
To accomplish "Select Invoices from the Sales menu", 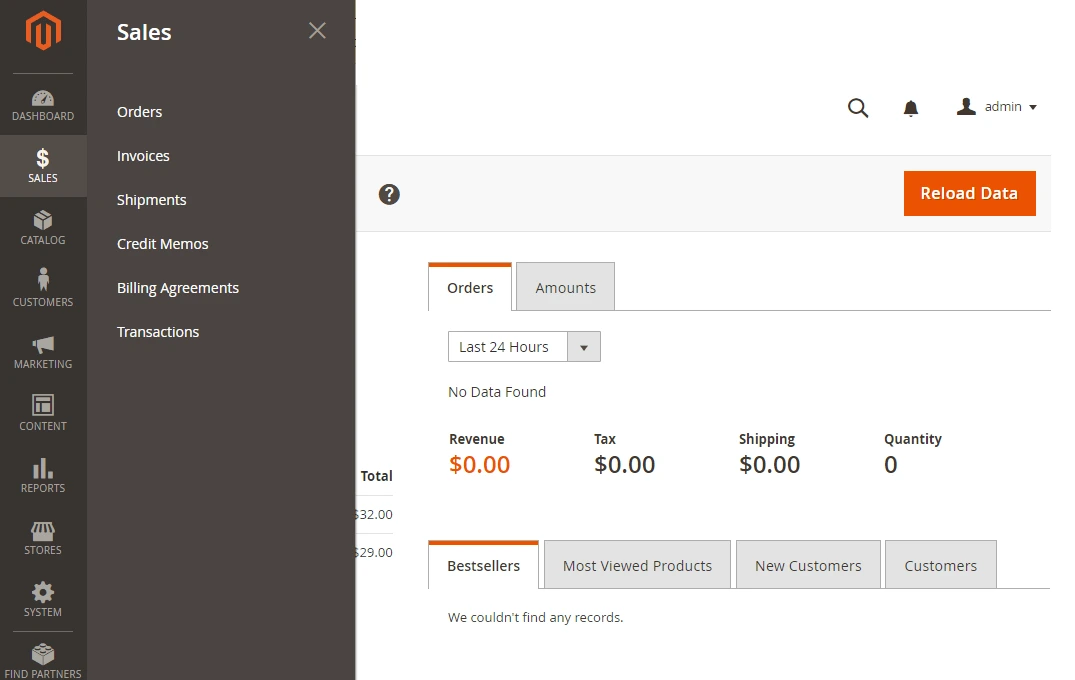I will pyautogui.click(x=143, y=155).
